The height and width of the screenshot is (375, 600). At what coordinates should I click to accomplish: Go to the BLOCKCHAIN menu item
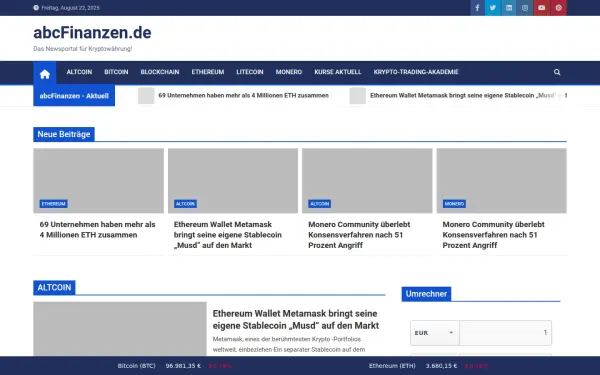(160, 72)
